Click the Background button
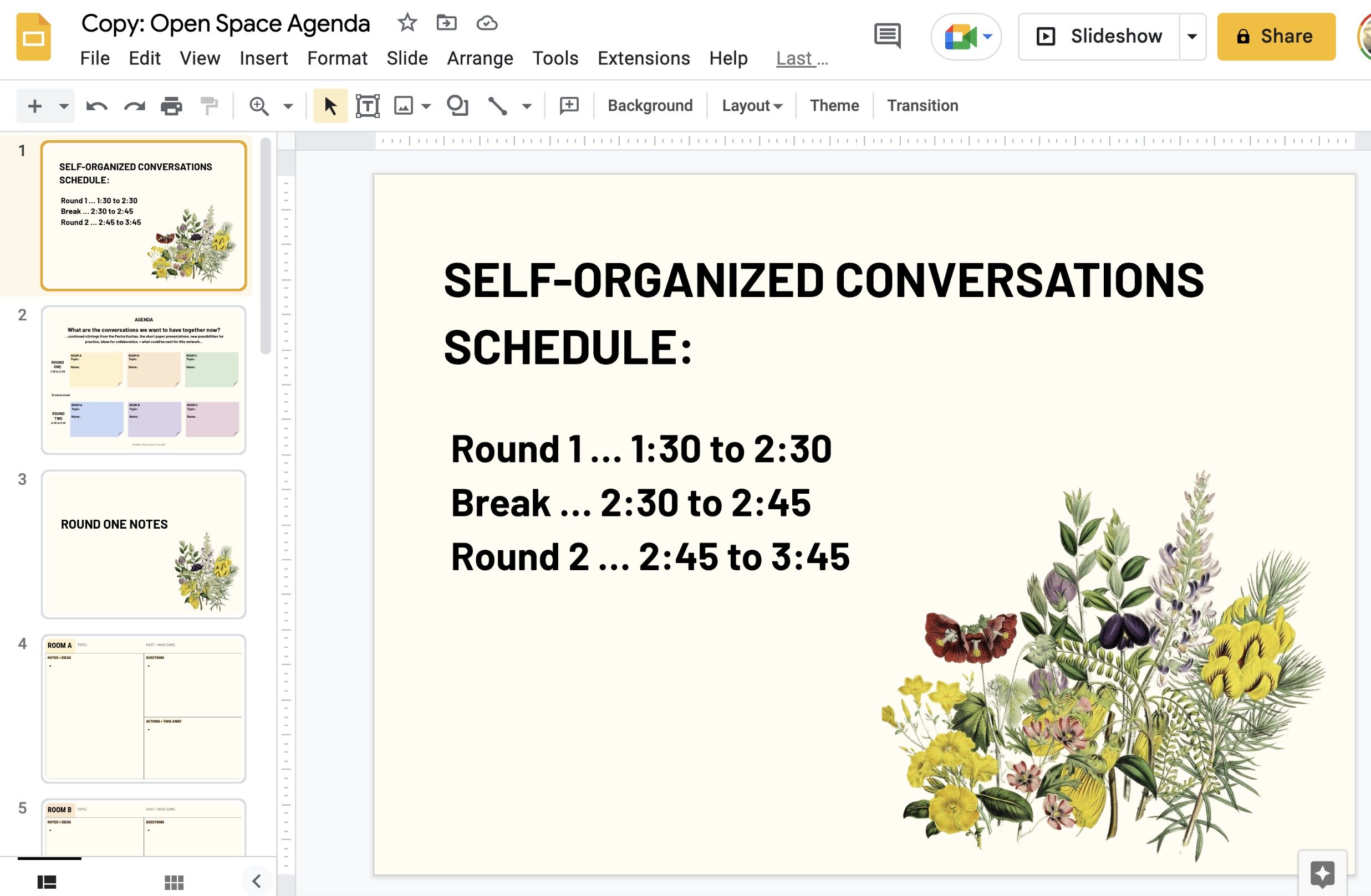The height and width of the screenshot is (896, 1371). (x=650, y=106)
